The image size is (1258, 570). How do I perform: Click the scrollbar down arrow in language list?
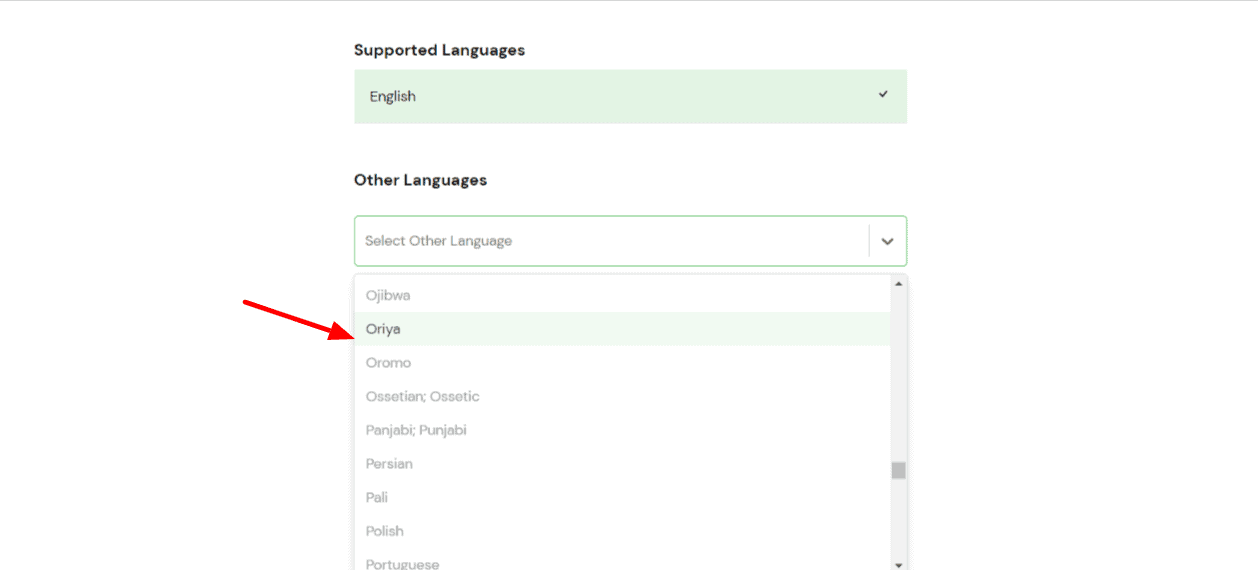tap(898, 564)
